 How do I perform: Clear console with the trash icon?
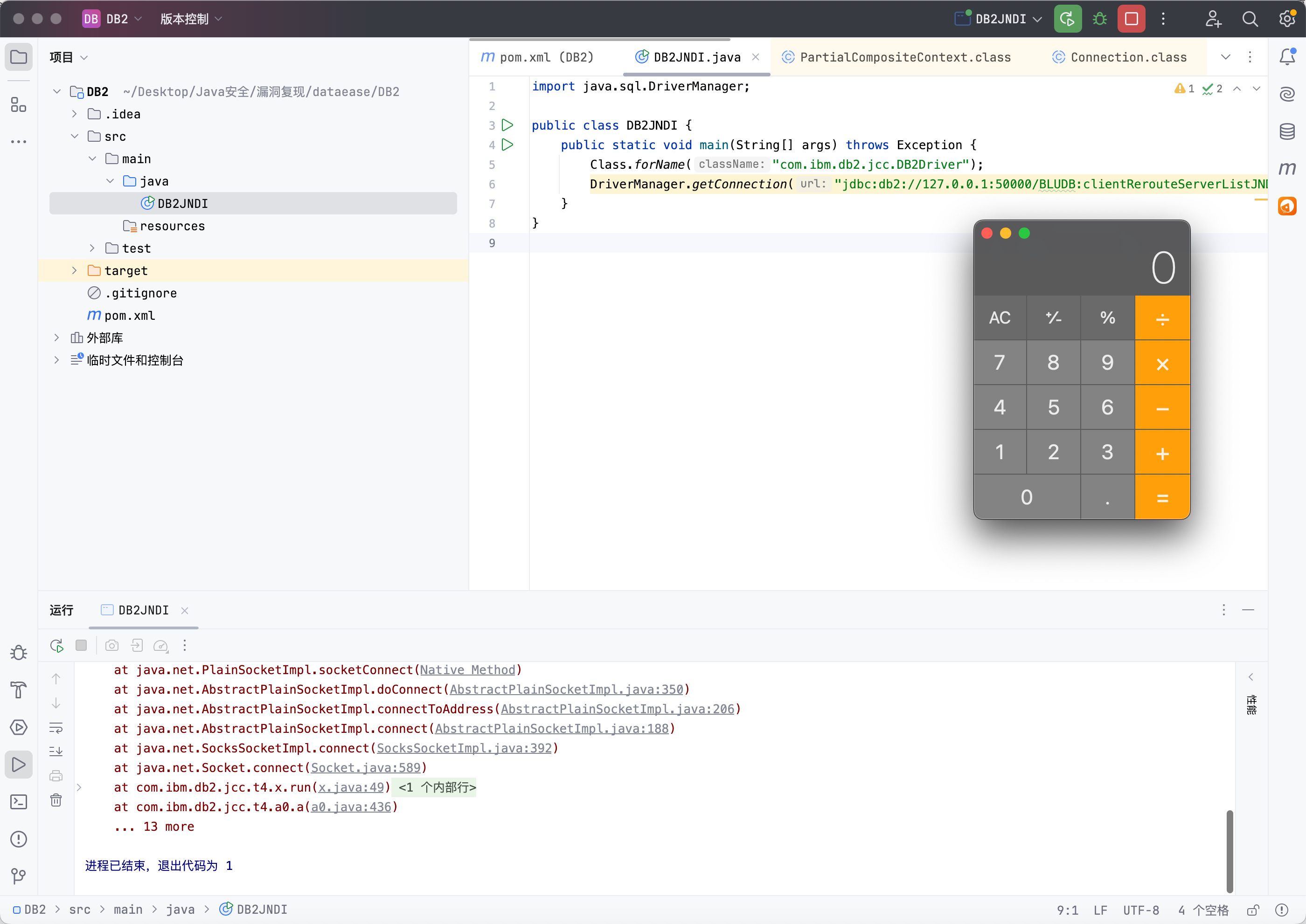tap(56, 801)
